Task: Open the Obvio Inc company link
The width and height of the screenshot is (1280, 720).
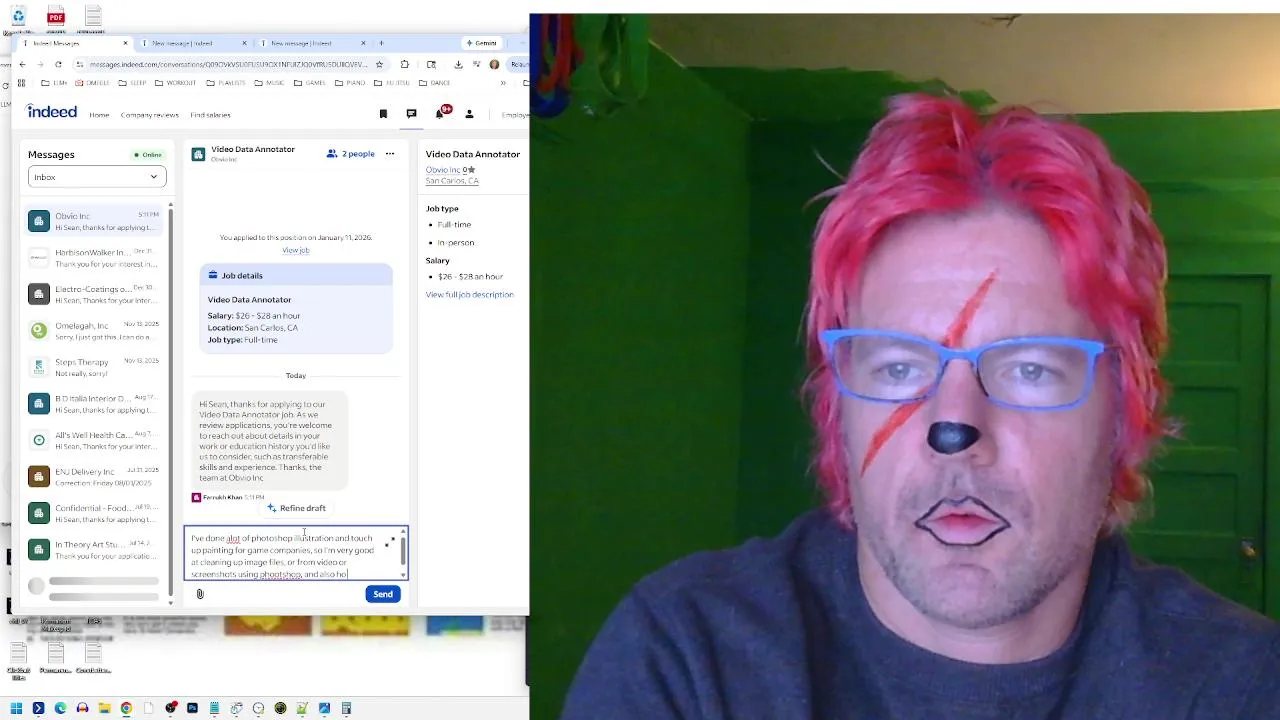Action: (443, 170)
